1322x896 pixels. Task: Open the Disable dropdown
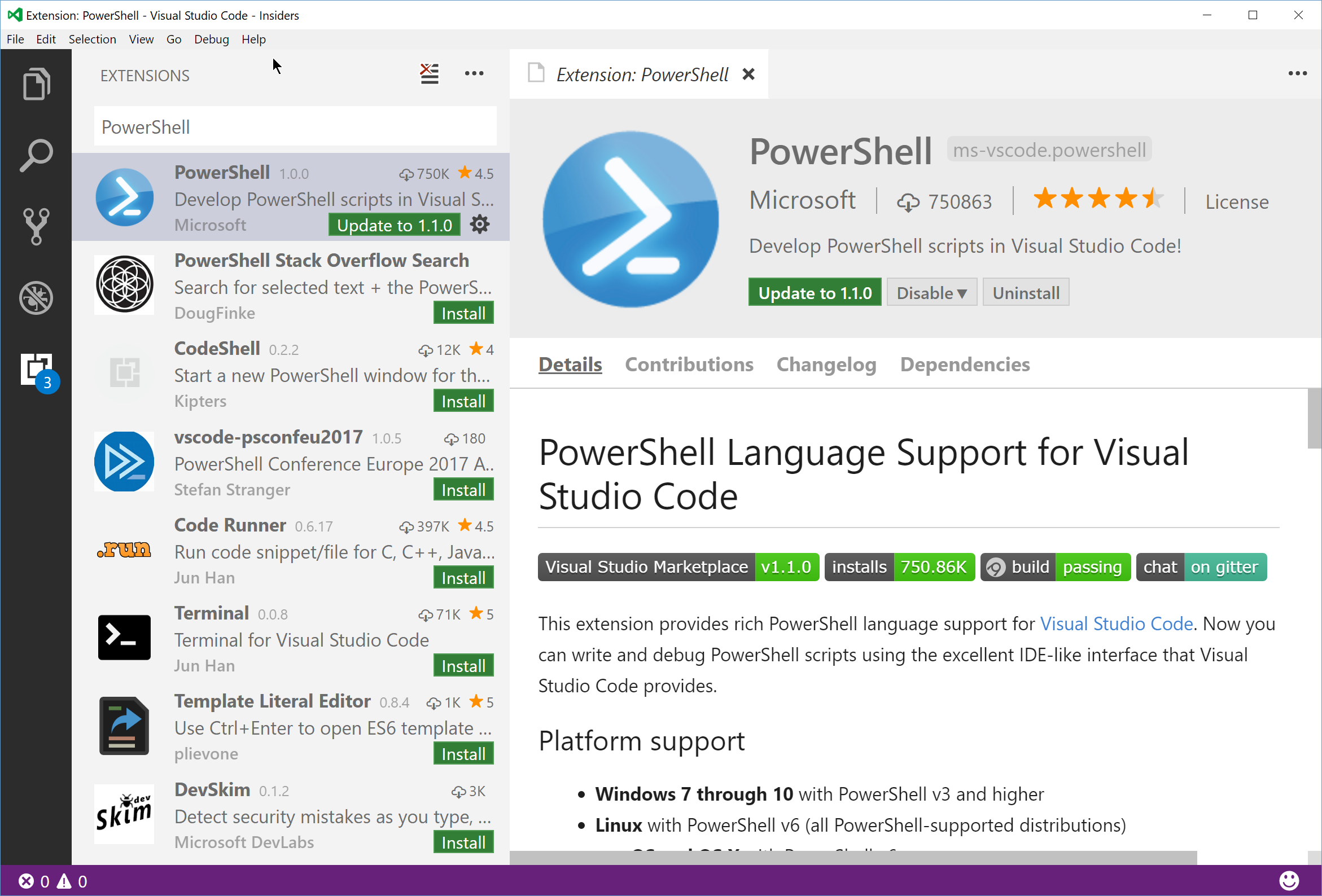(931, 293)
